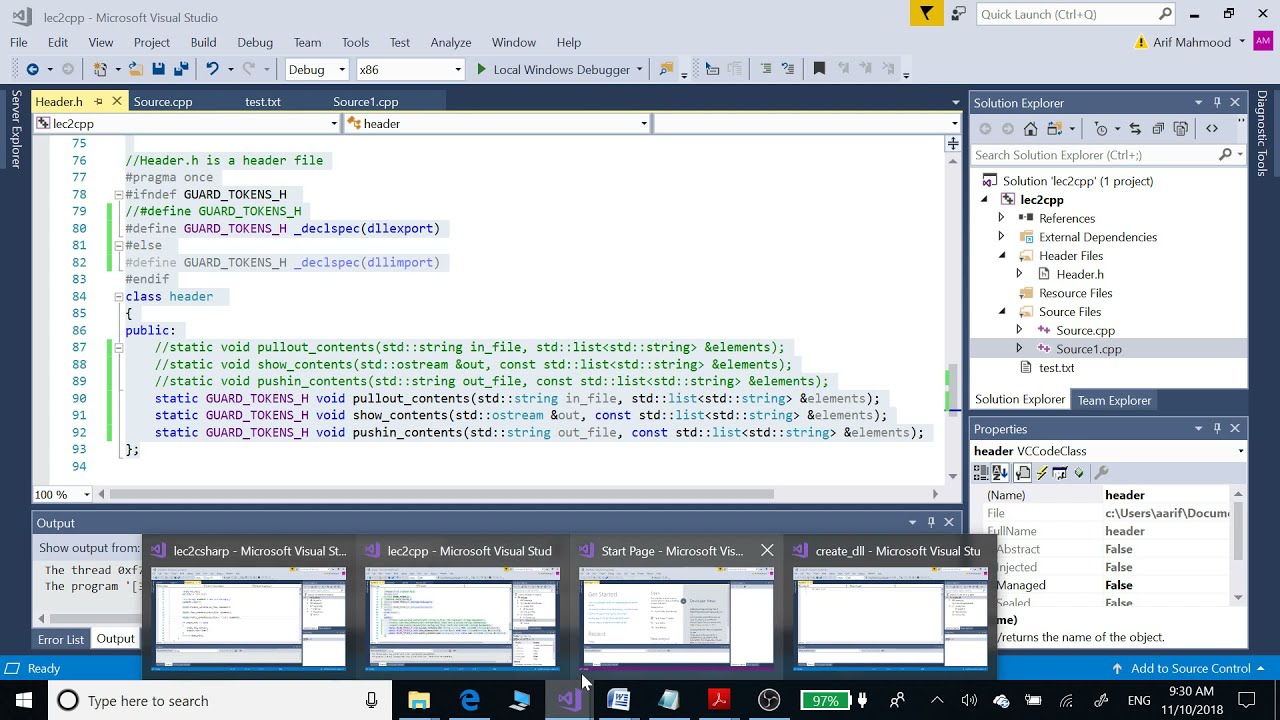The height and width of the screenshot is (720, 1280).
Task: Save the current file with the Save icon
Action: tap(158, 69)
